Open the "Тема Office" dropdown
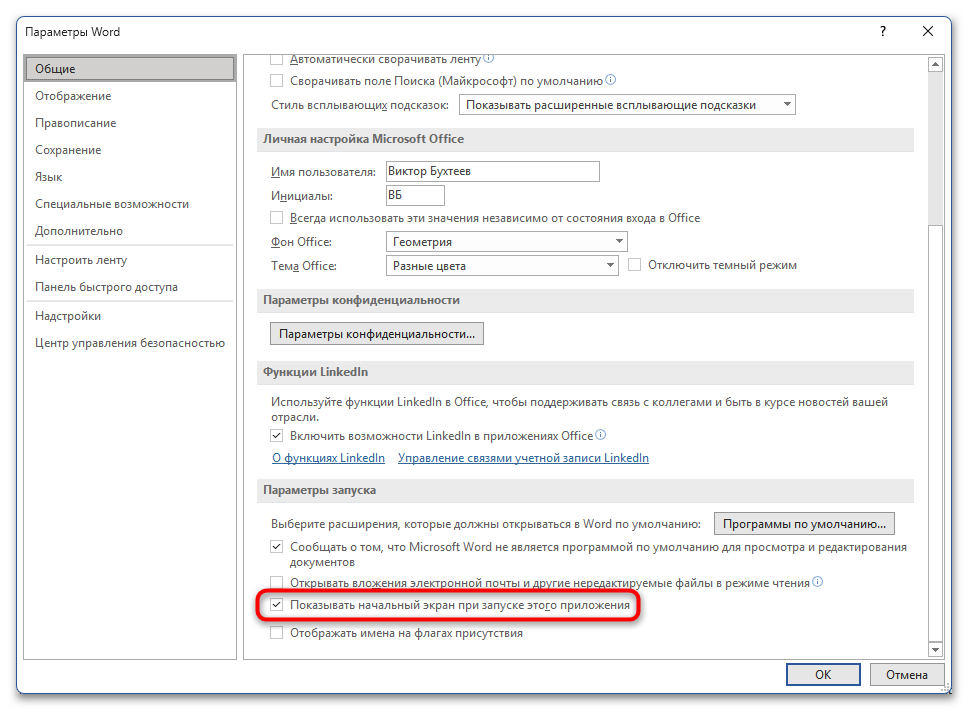Screen dimensions: 968x710 (x=610, y=264)
